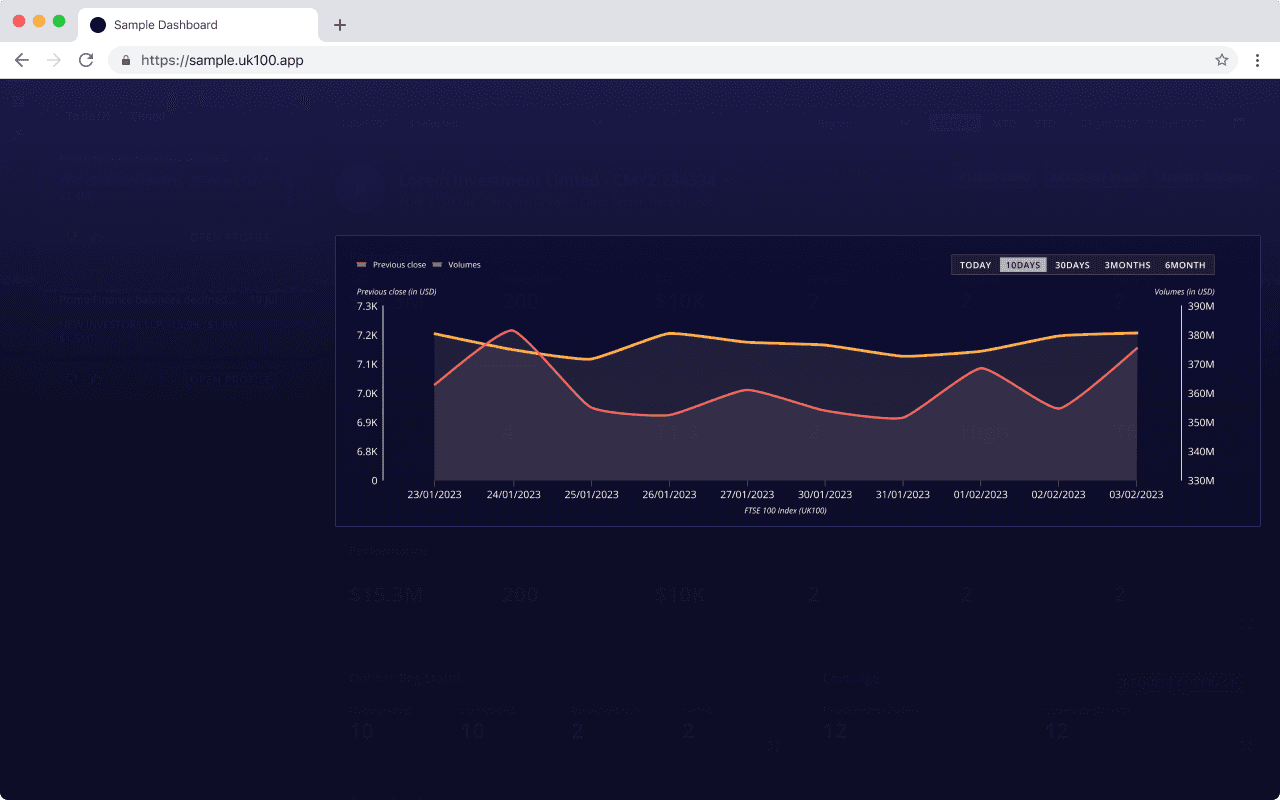The image size is (1280, 800).
Task: Open the browser three-dot menu
Action: pos(1258,60)
